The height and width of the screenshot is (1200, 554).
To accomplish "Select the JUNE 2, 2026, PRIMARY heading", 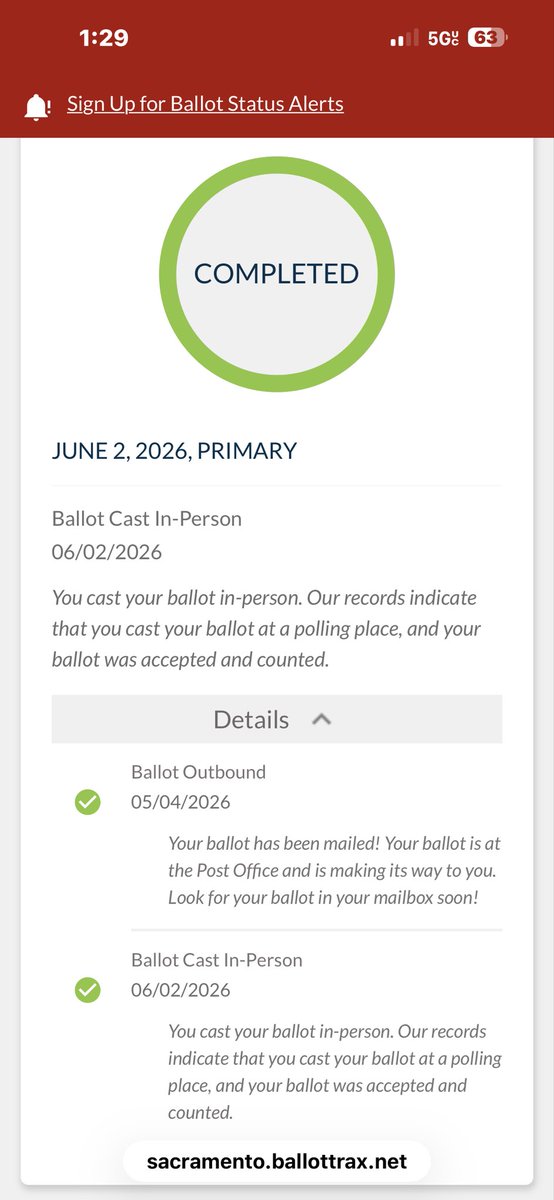I will tap(174, 451).
